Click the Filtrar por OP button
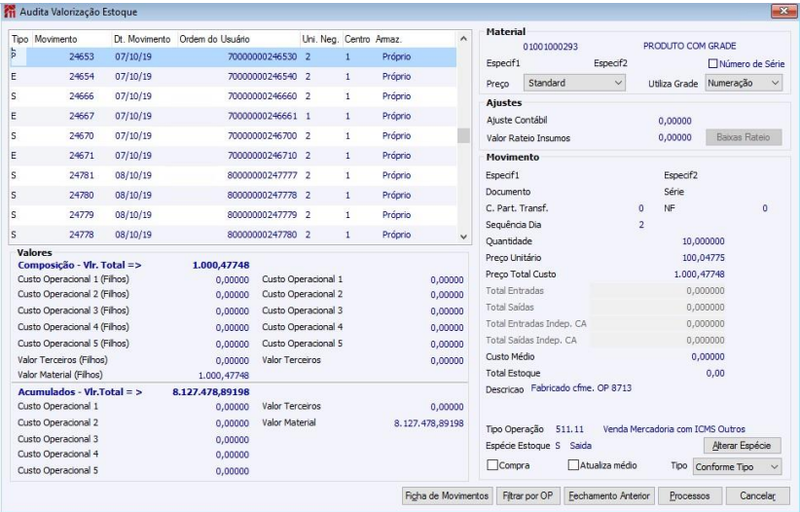Screen dimensions: 800x512 click(x=528, y=496)
